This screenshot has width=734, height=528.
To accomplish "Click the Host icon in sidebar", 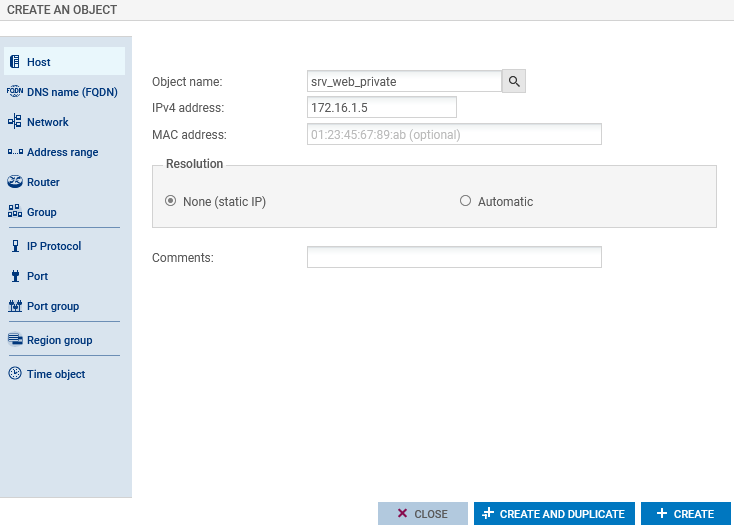I will coord(15,62).
